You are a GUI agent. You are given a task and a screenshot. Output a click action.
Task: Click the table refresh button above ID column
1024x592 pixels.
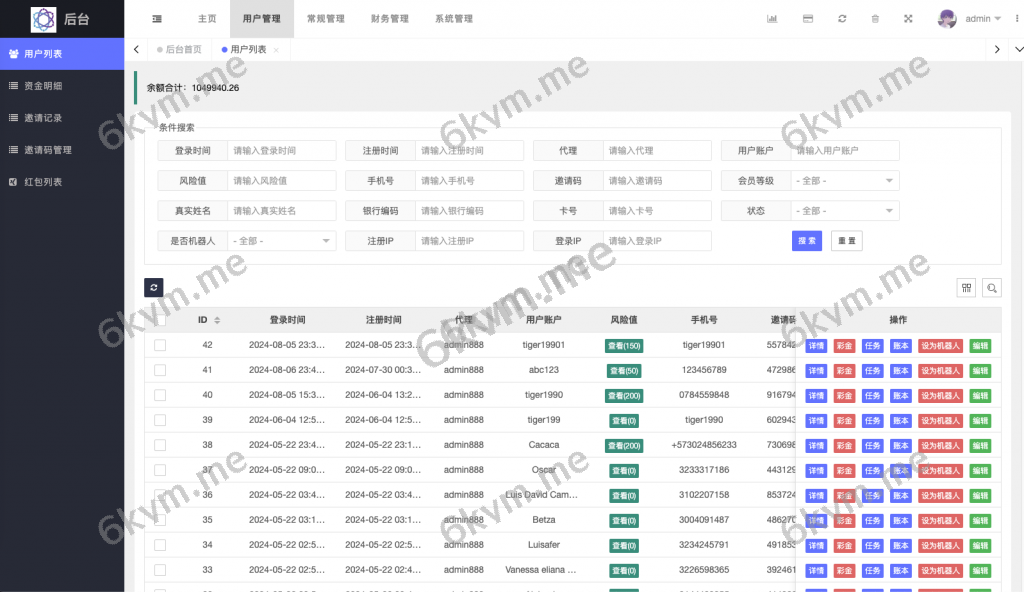click(x=154, y=287)
